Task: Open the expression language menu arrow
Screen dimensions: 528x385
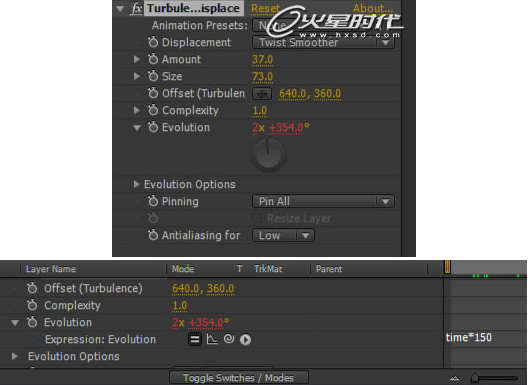Action: click(245, 340)
